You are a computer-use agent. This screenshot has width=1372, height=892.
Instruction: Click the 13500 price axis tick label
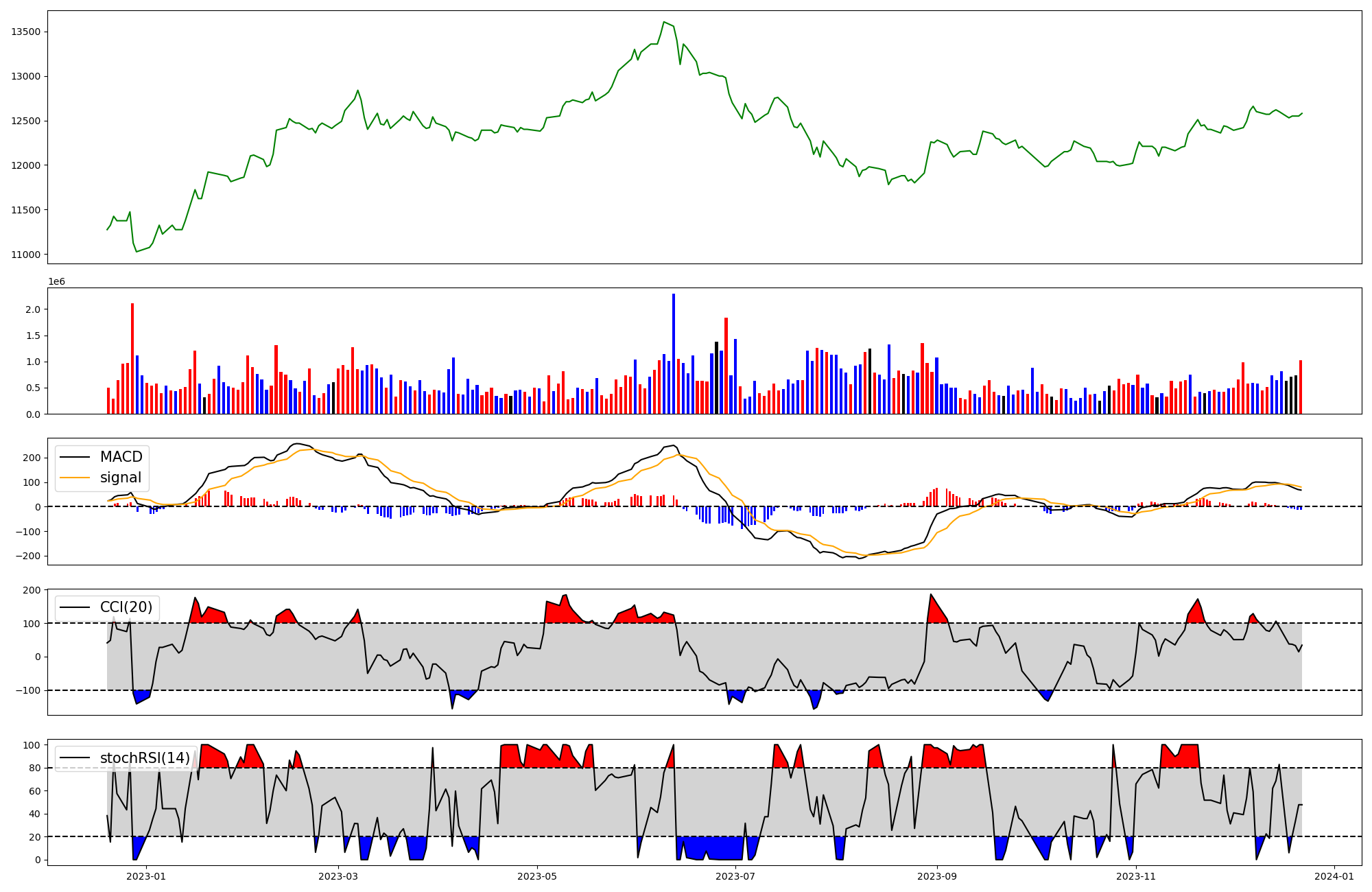pos(25,32)
